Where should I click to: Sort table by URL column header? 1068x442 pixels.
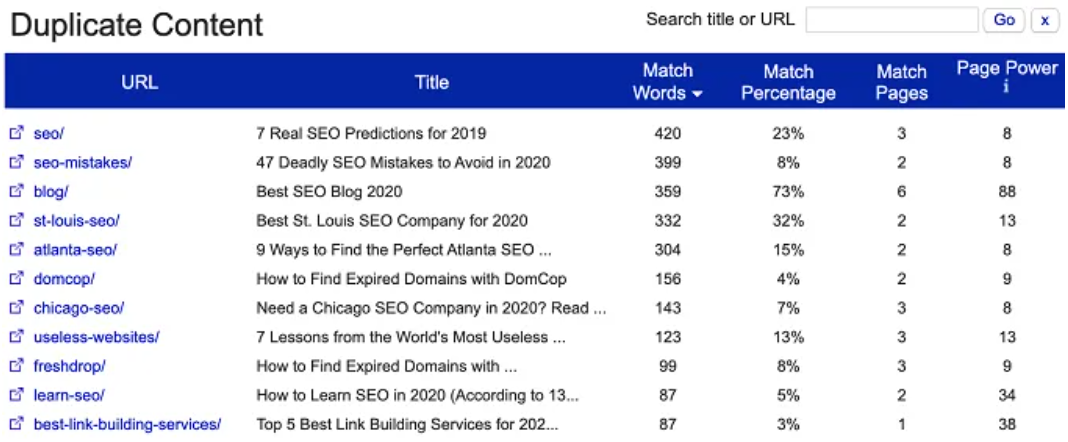click(x=140, y=82)
